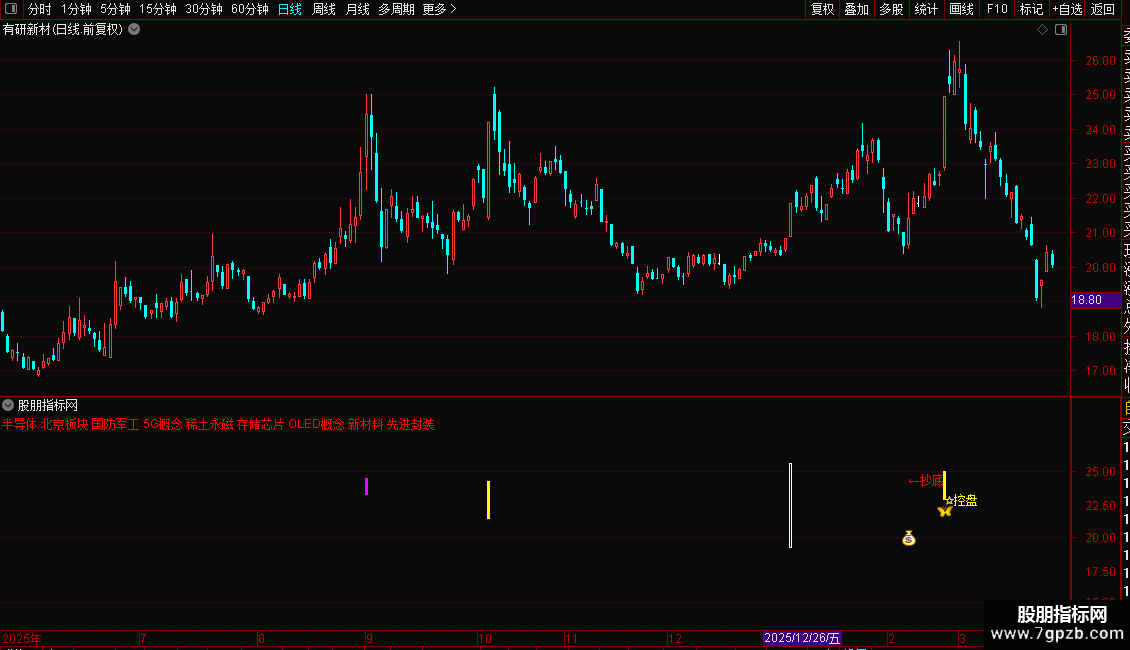Image resolution: width=1130 pixels, height=650 pixels.
Task: Toggle the side panel icon at chart top-right
Action: [x=1061, y=30]
